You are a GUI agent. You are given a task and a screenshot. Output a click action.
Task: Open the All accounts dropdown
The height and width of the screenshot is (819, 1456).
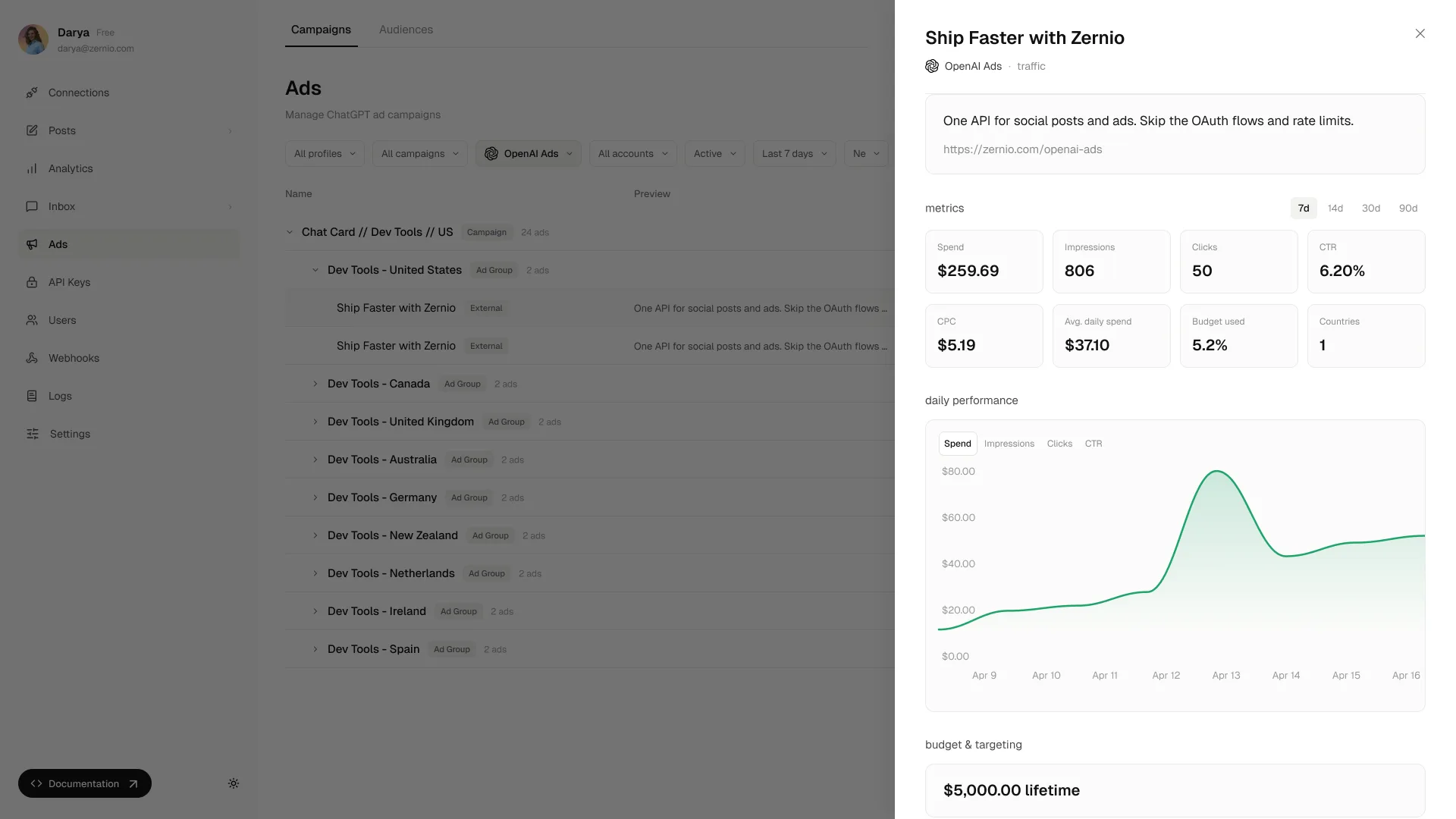(x=633, y=153)
